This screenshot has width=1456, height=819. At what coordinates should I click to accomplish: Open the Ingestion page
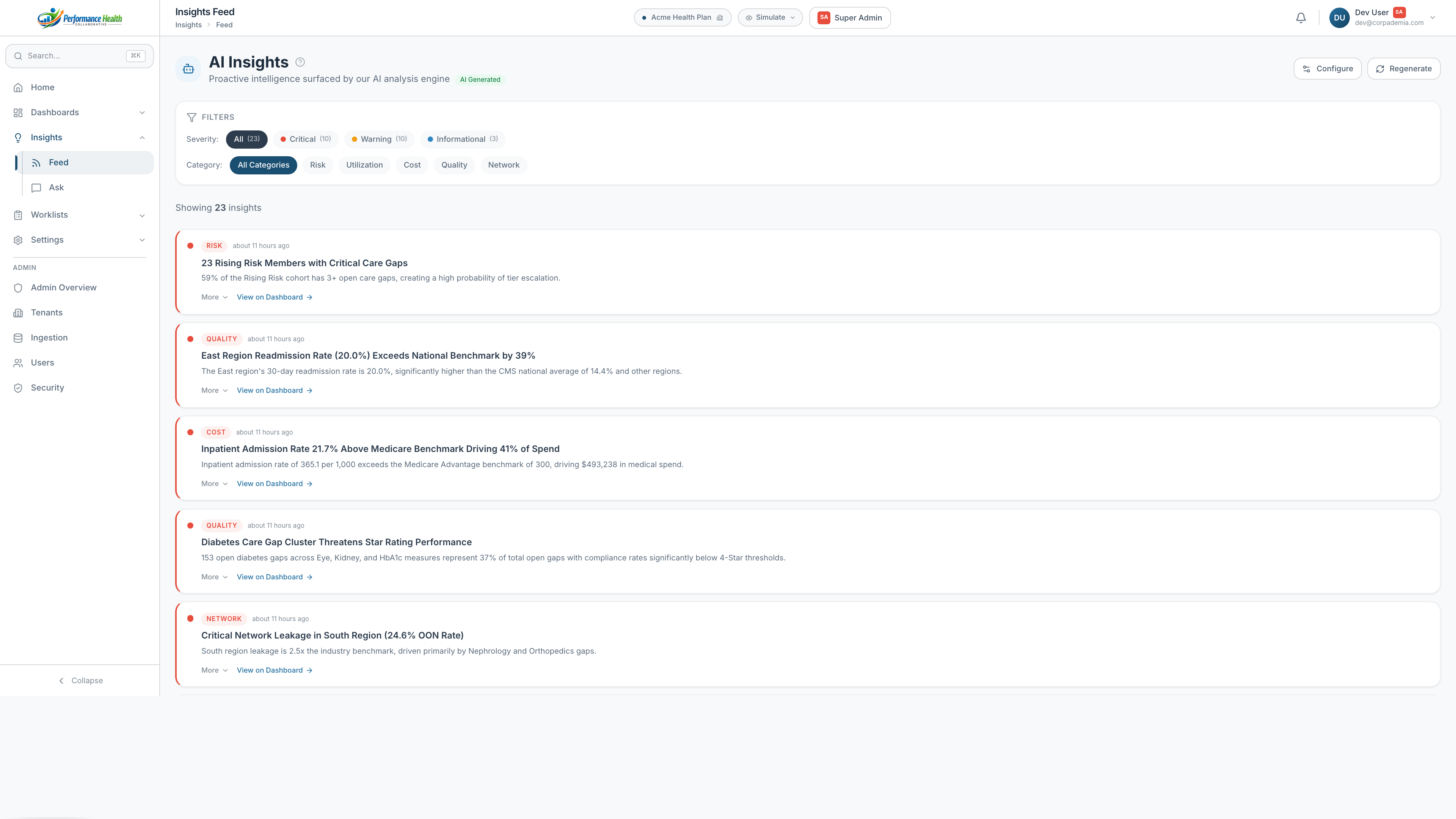80,338
